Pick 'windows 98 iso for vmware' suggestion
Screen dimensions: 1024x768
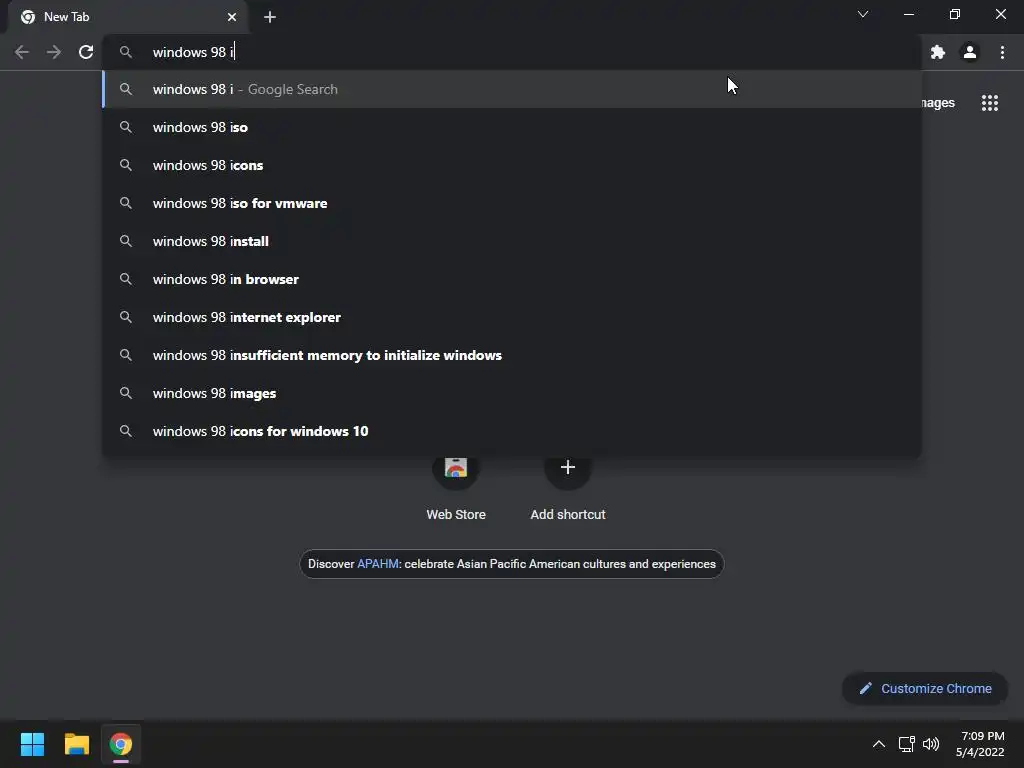click(512, 203)
